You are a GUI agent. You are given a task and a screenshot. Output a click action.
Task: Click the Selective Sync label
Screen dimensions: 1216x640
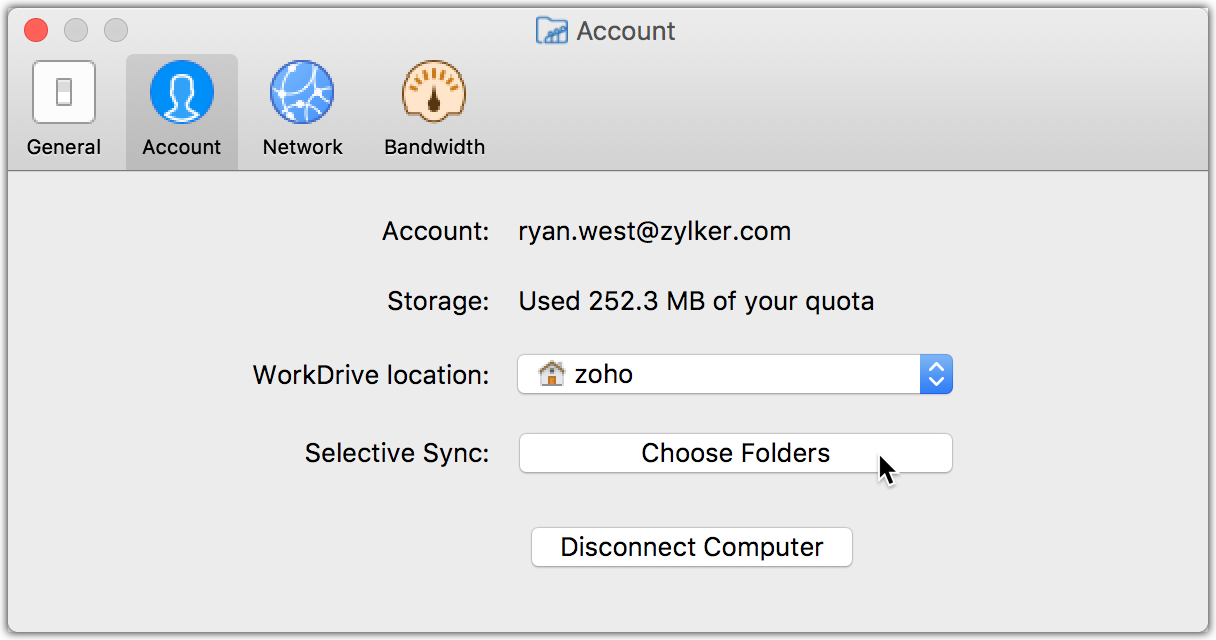[397, 453]
